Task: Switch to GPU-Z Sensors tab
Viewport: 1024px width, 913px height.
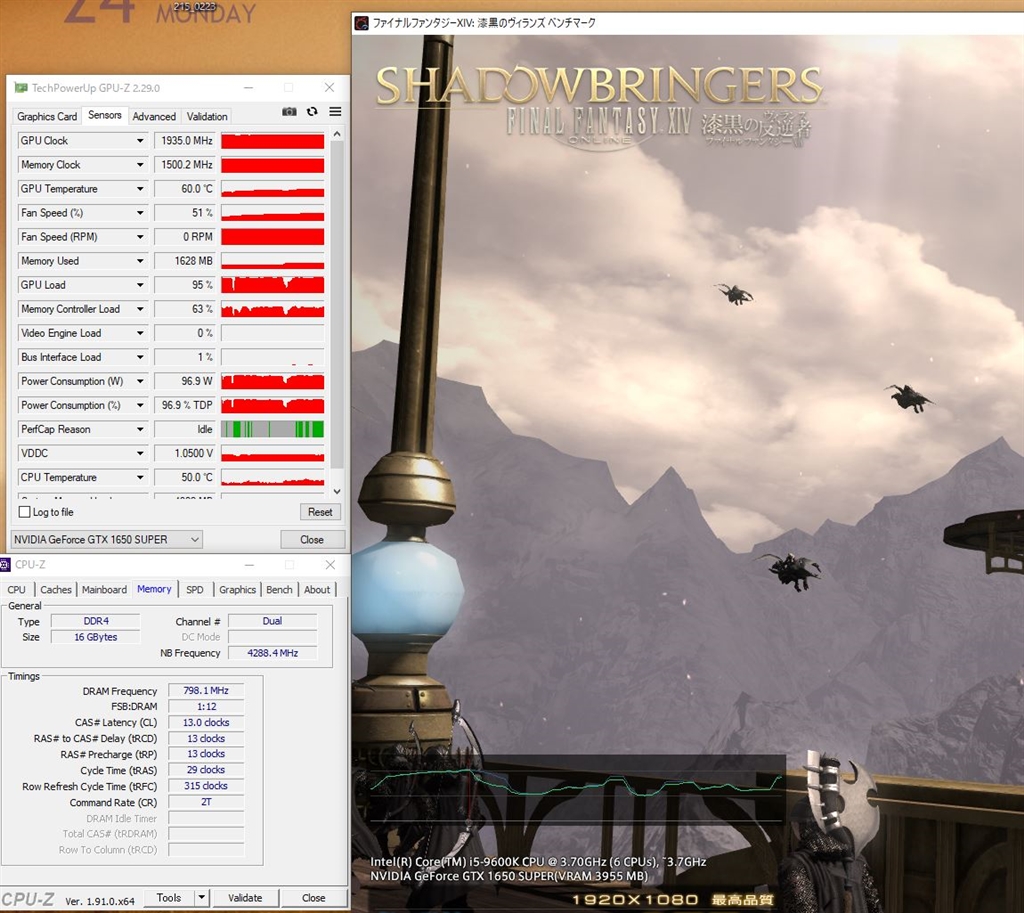Action: 104,115
